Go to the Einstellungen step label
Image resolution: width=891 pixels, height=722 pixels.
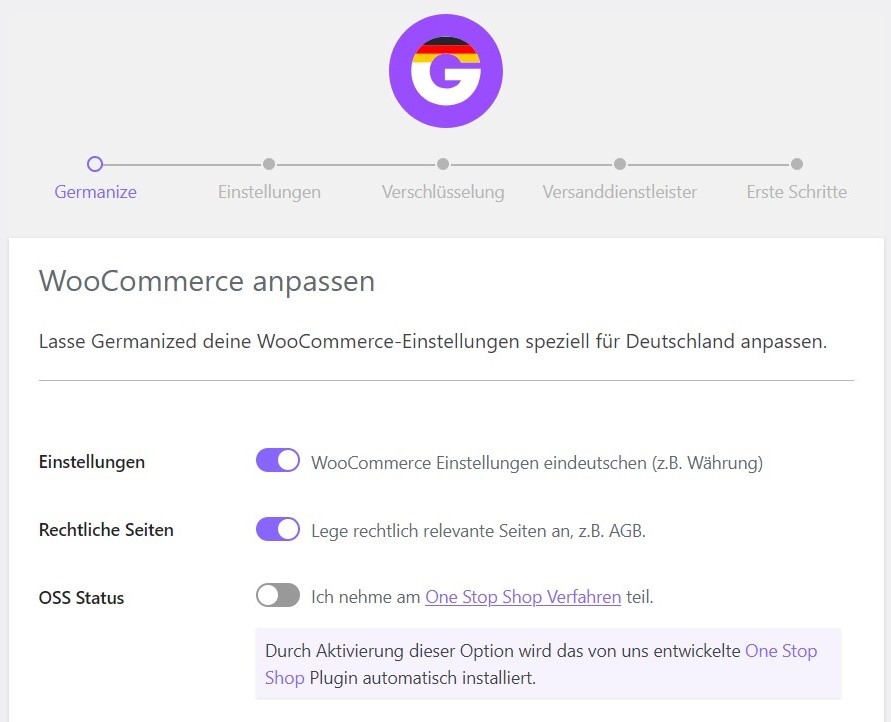point(269,192)
